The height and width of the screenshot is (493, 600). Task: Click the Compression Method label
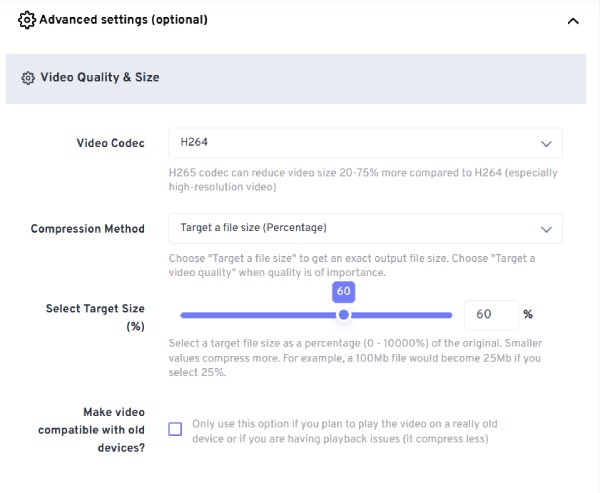click(x=88, y=229)
